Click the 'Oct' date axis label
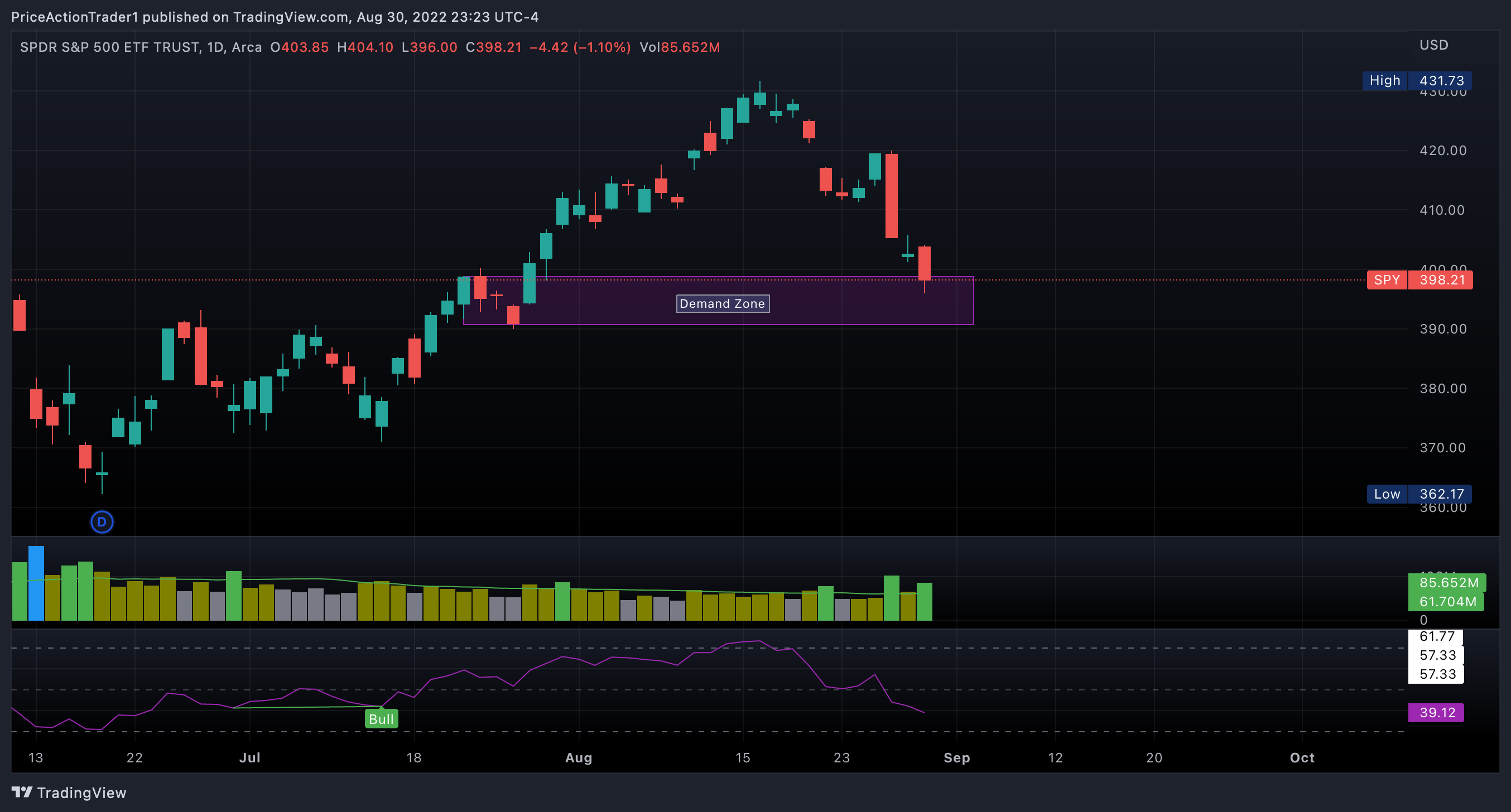Viewport: 1511px width, 812px height. [x=1302, y=757]
